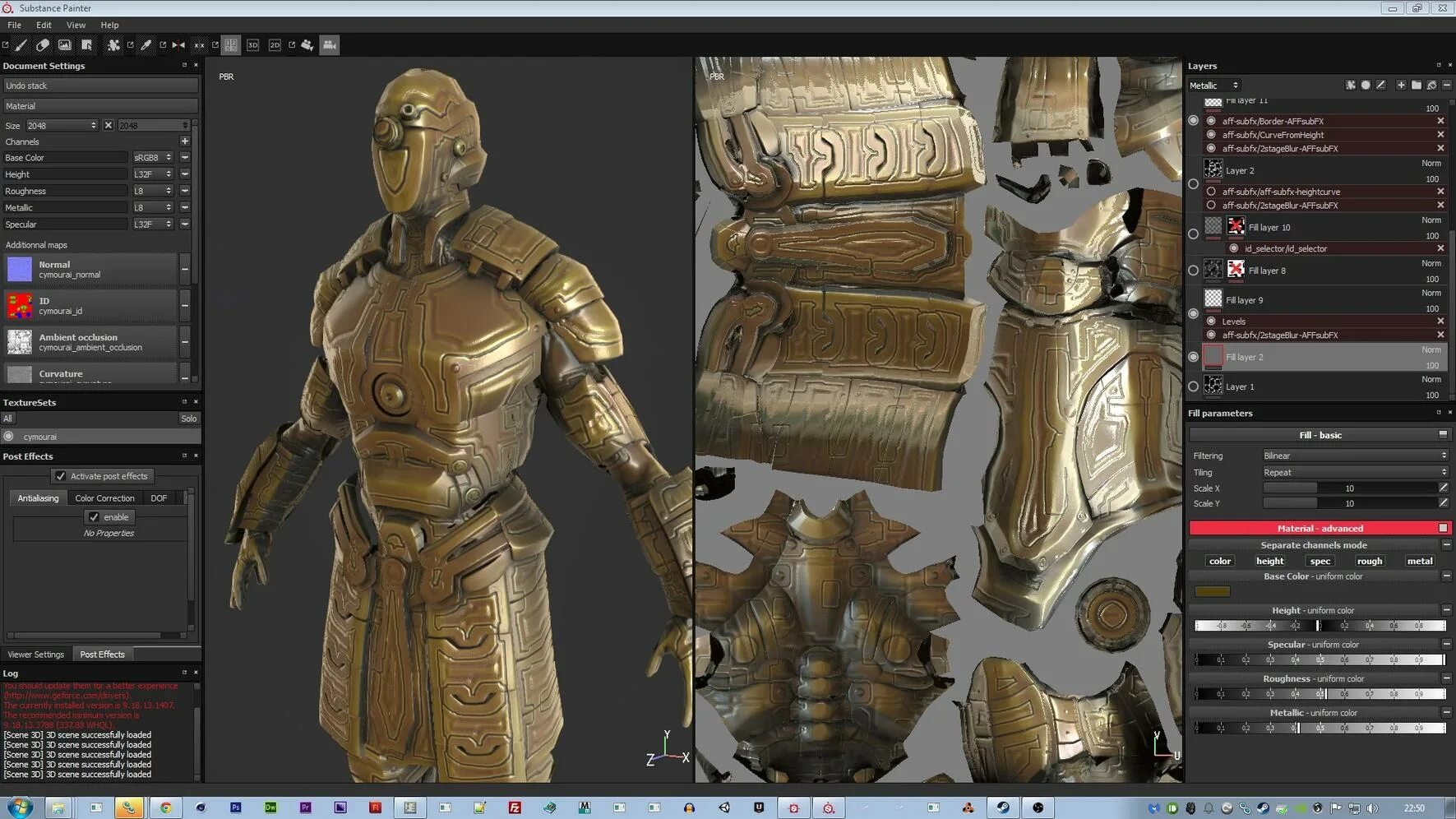1456x819 pixels.
Task: Toggle visibility of Layer 1
Action: point(1194,386)
